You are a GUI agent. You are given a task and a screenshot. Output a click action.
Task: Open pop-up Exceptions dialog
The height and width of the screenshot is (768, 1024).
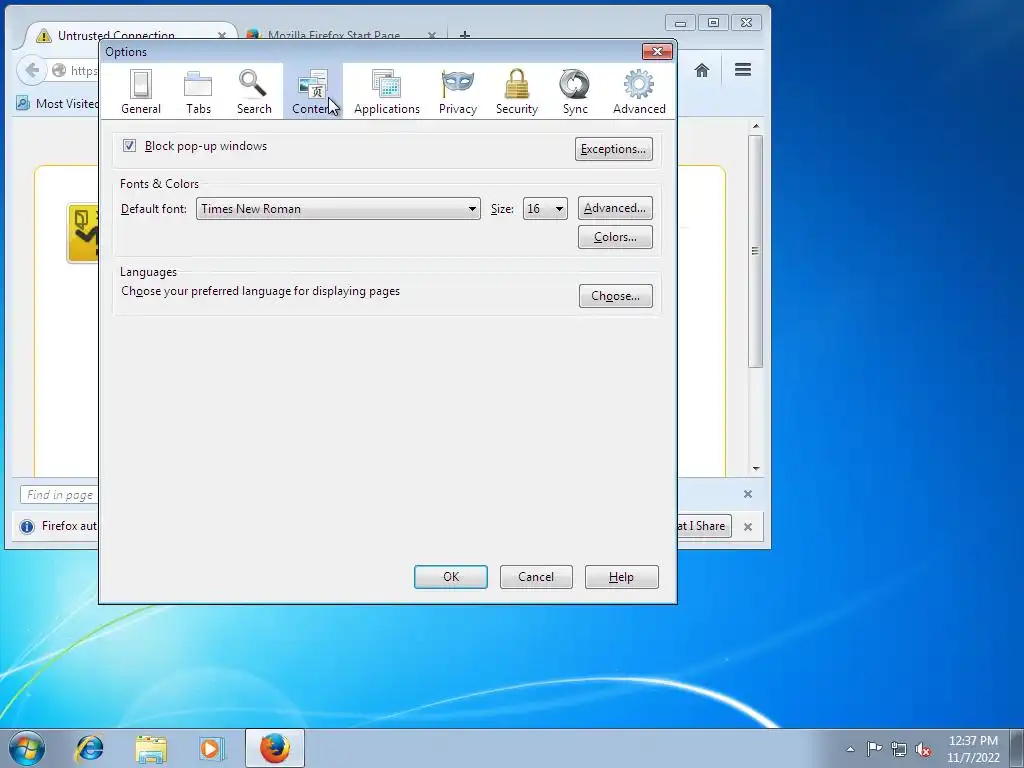613,149
